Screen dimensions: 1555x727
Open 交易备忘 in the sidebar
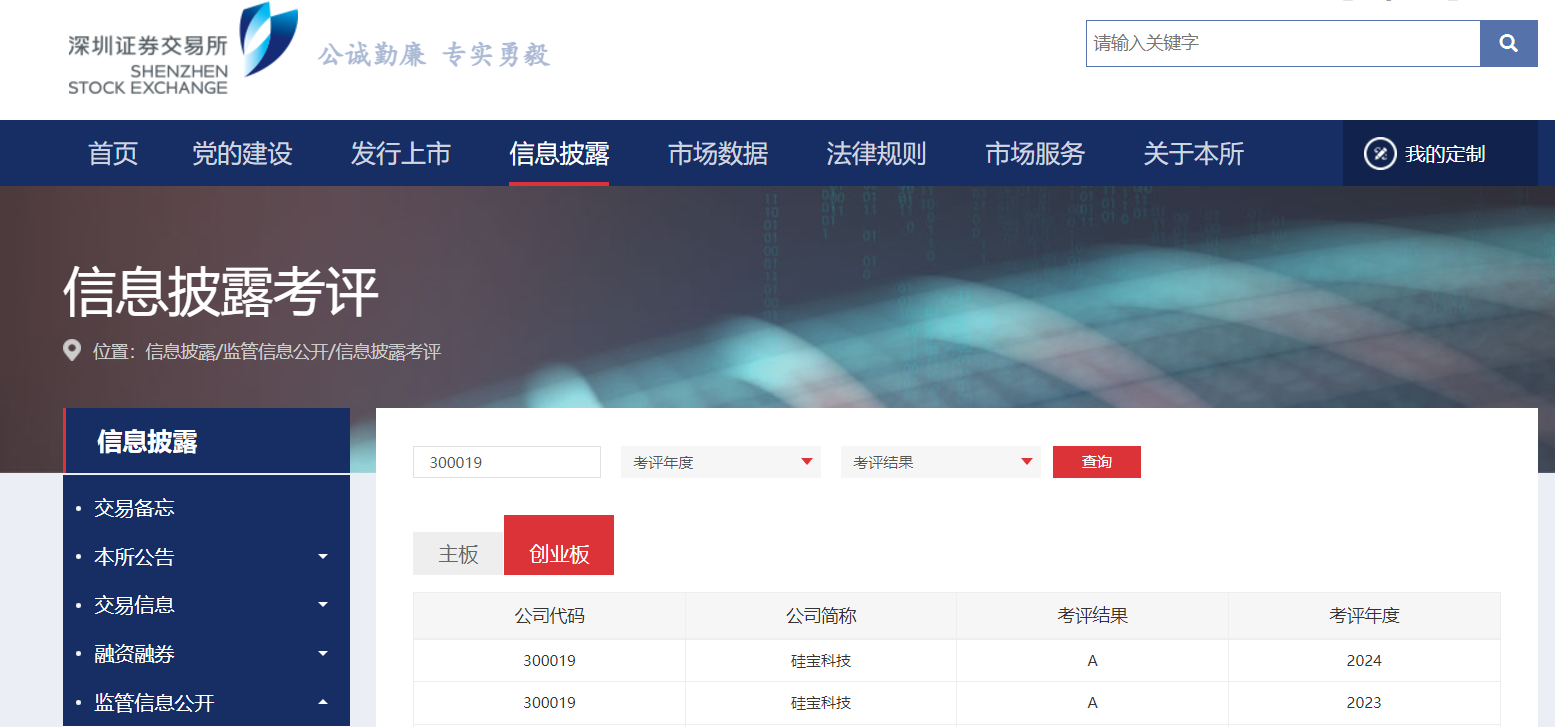[134, 508]
